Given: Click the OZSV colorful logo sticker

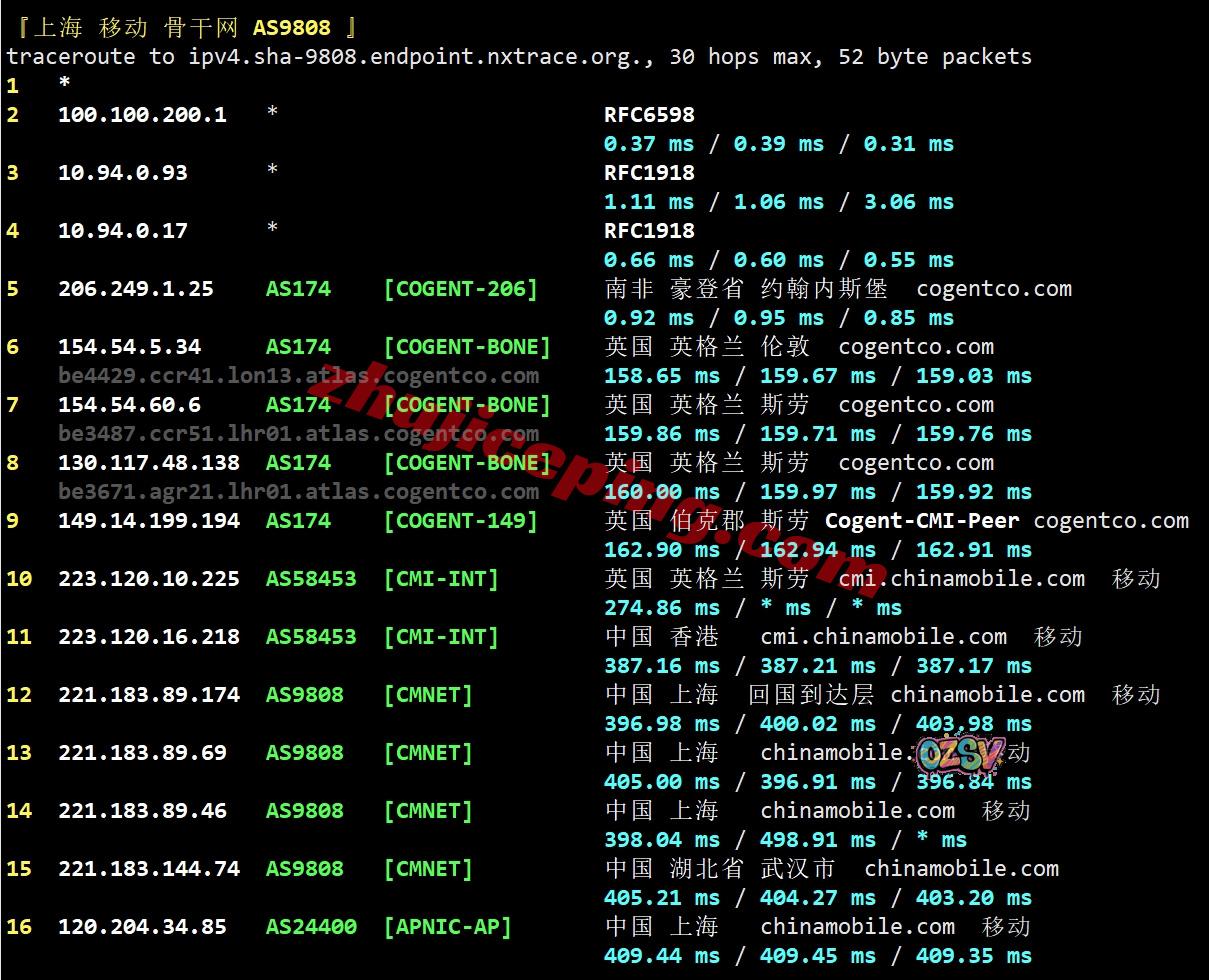Looking at the screenshot, I should (959, 756).
